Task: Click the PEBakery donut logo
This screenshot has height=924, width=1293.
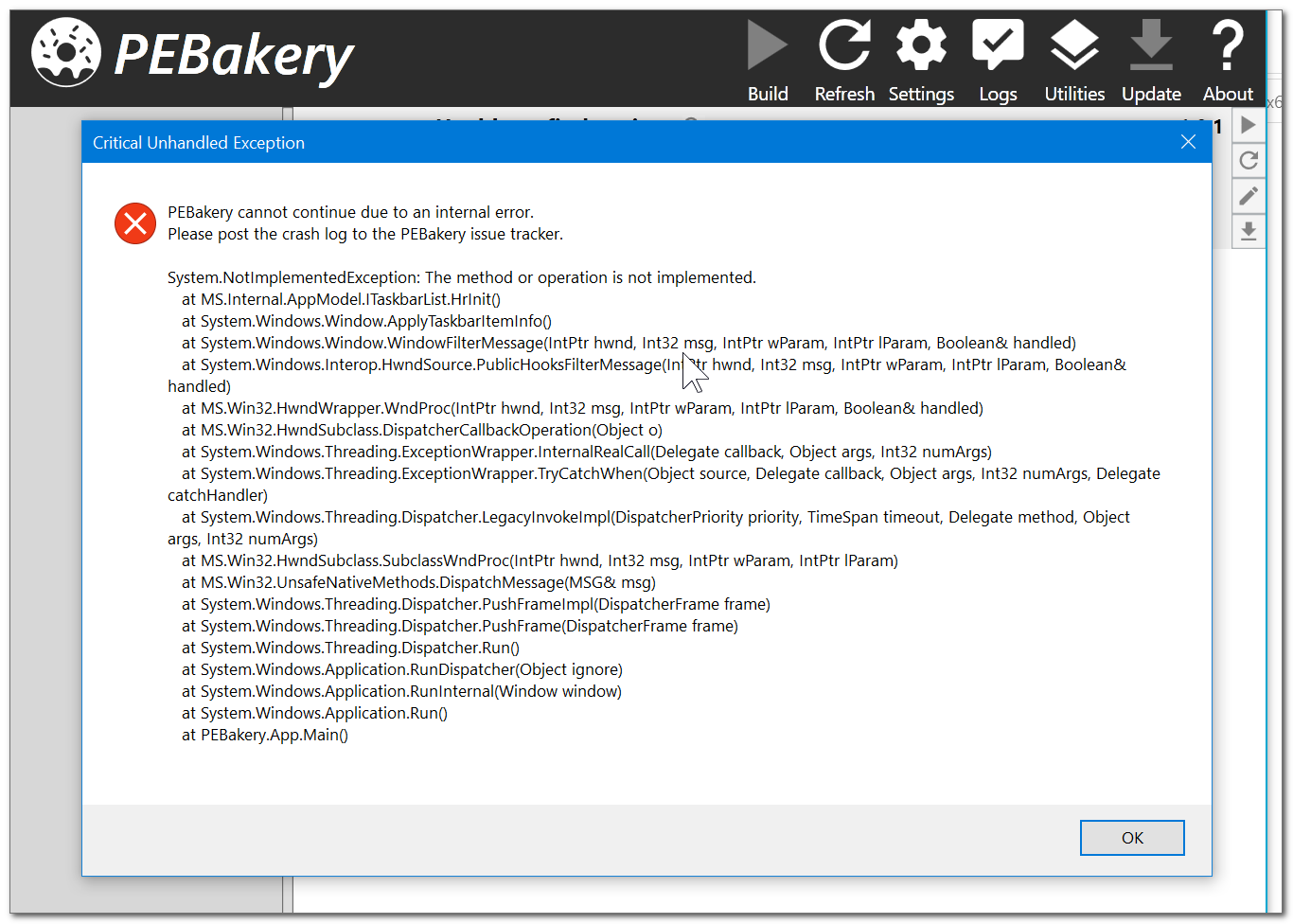Action: pyautogui.click(x=64, y=52)
